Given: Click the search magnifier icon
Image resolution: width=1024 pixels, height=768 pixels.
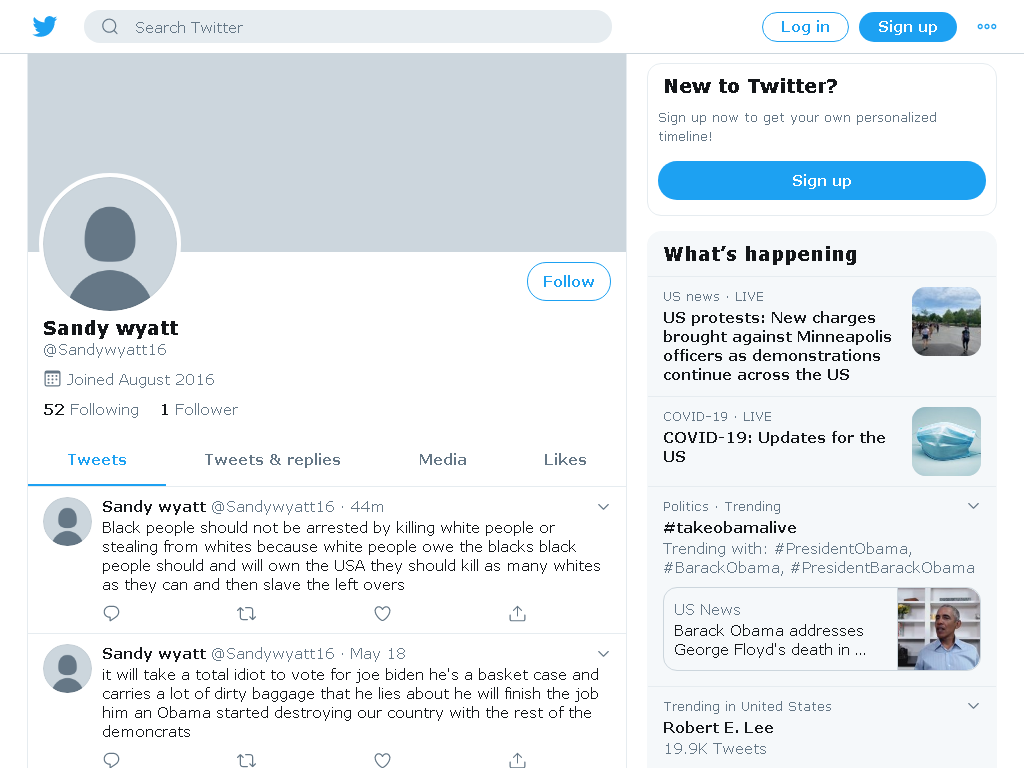Looking at the screenshot, I should [x=110, y=27].
